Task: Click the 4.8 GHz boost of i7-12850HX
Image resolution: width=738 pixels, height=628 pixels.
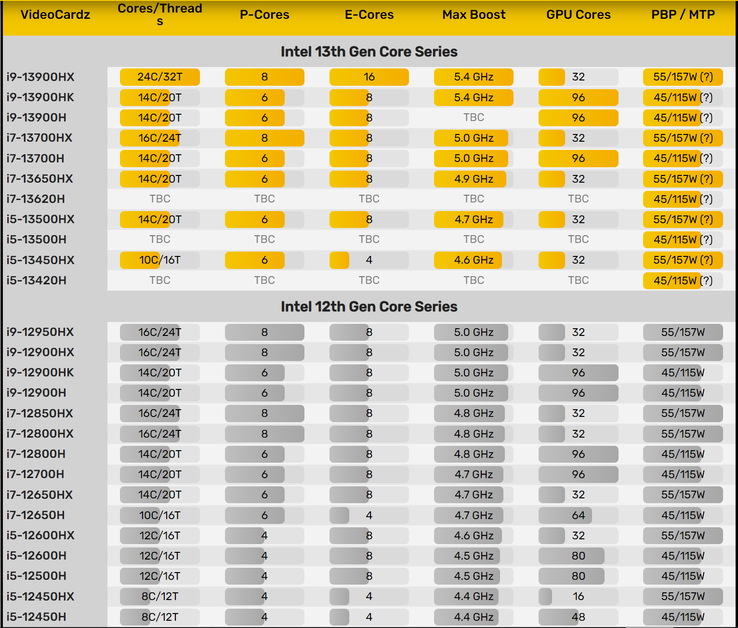Action: (x=473, y=413)
